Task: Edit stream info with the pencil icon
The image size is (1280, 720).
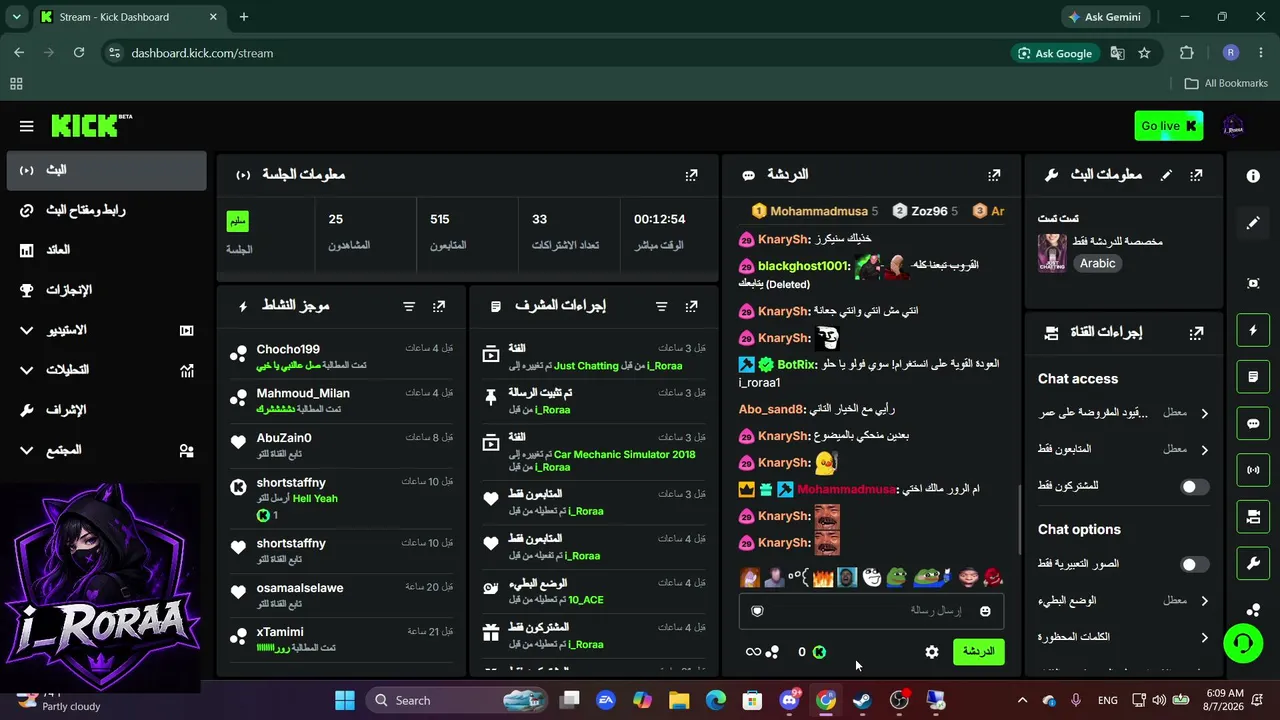Action: [1166, 175]
